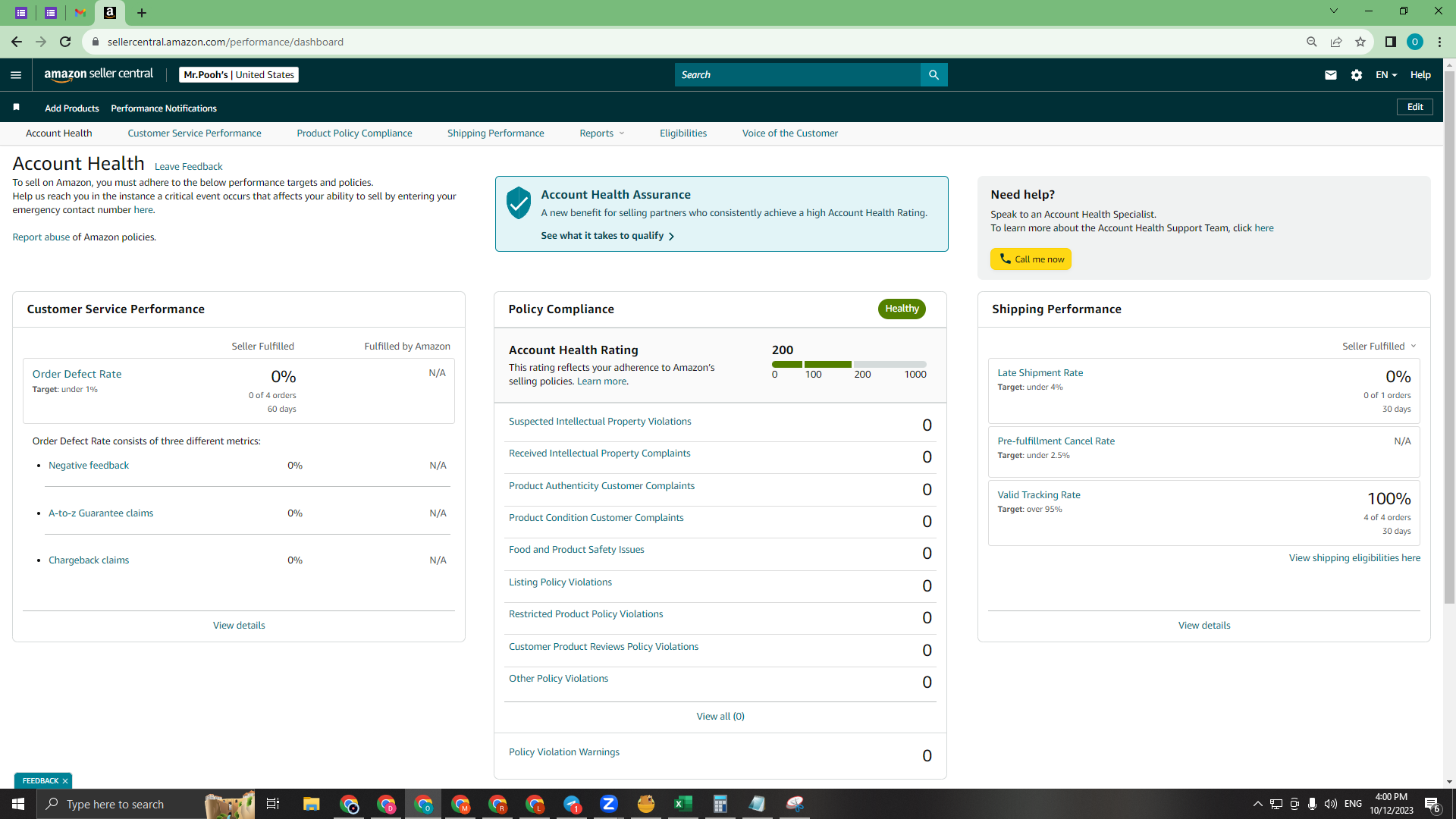This screenshot has height=819, width=1456.
Task: Open the Seller Fulfilled shipping dropdown
Action: pos(1379,346)
